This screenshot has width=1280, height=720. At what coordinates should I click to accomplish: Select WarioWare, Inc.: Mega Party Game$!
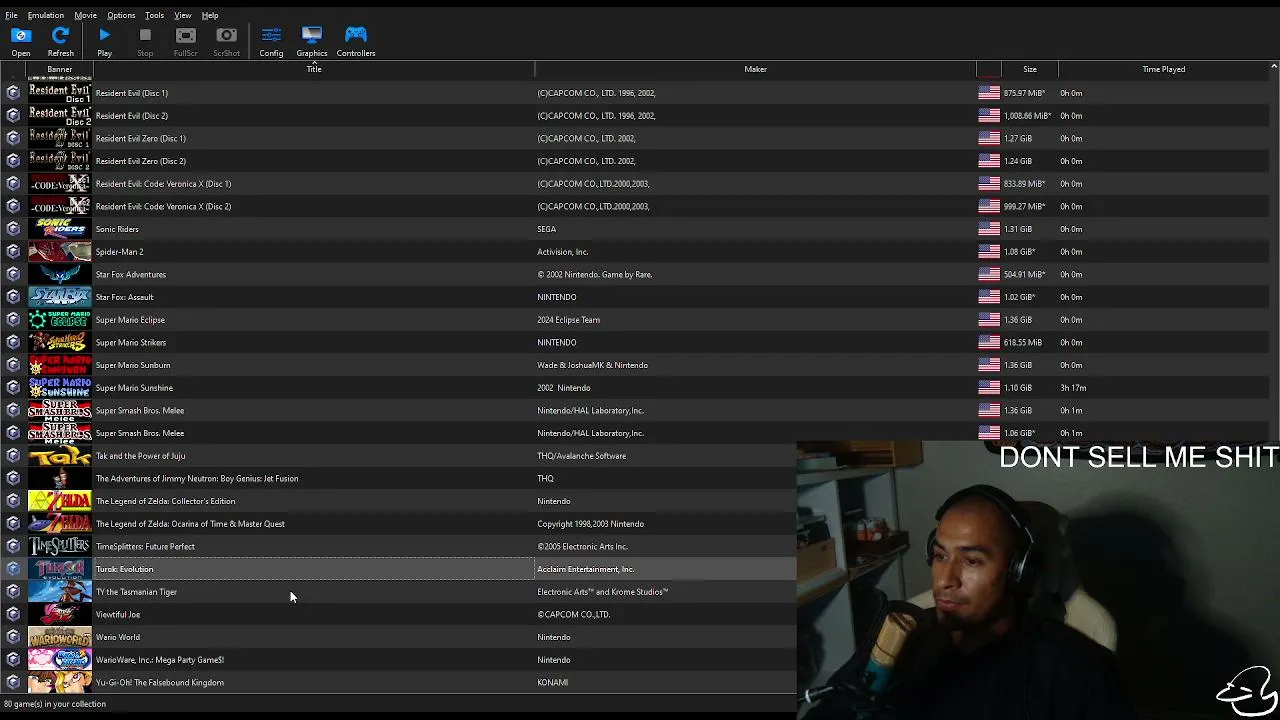click(x=160, y=660)
